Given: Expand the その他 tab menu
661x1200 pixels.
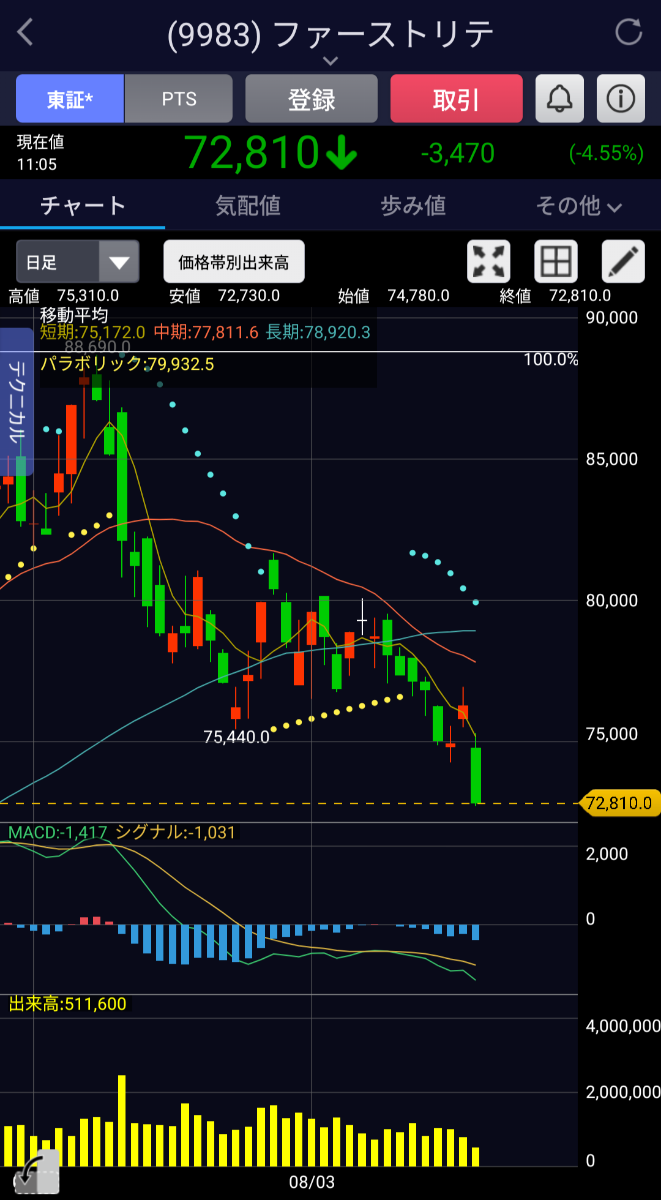Looking at the screenshot, I should coord(579,206).
